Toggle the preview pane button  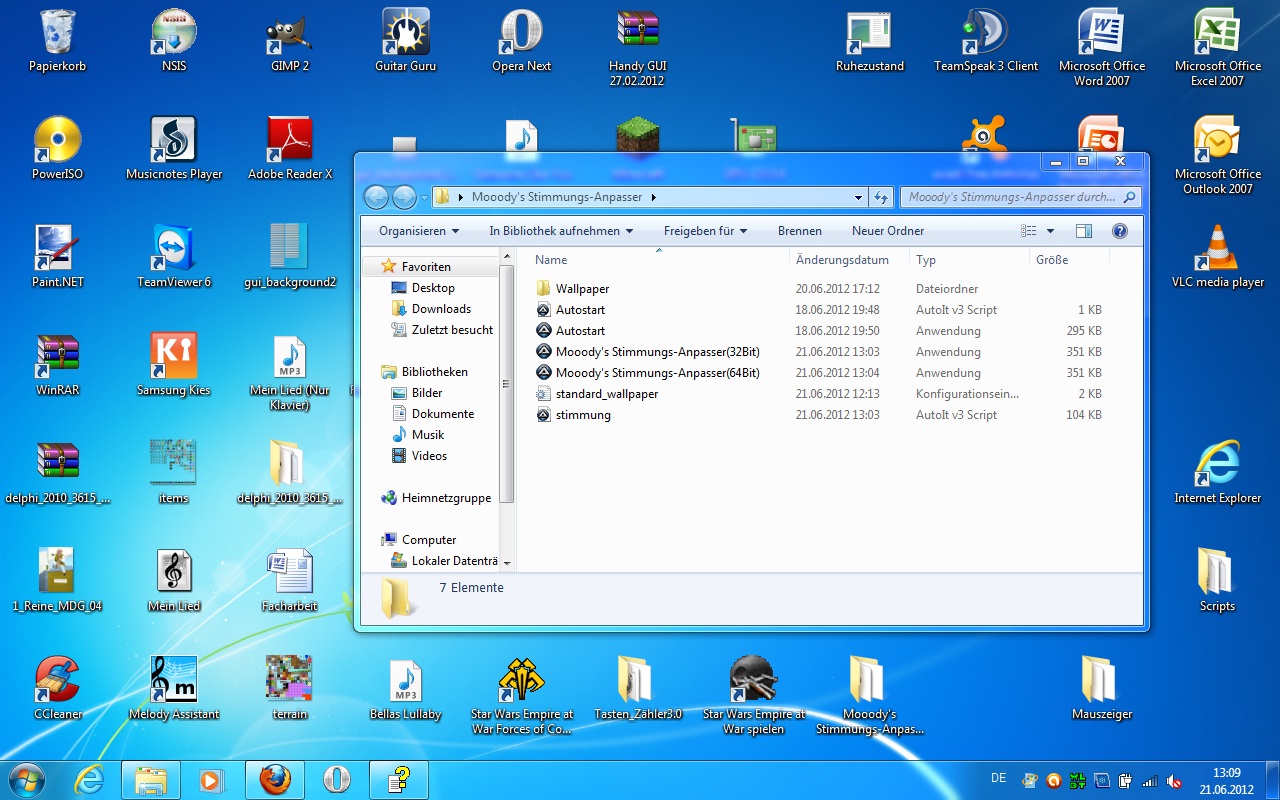tap(1084, 231)
